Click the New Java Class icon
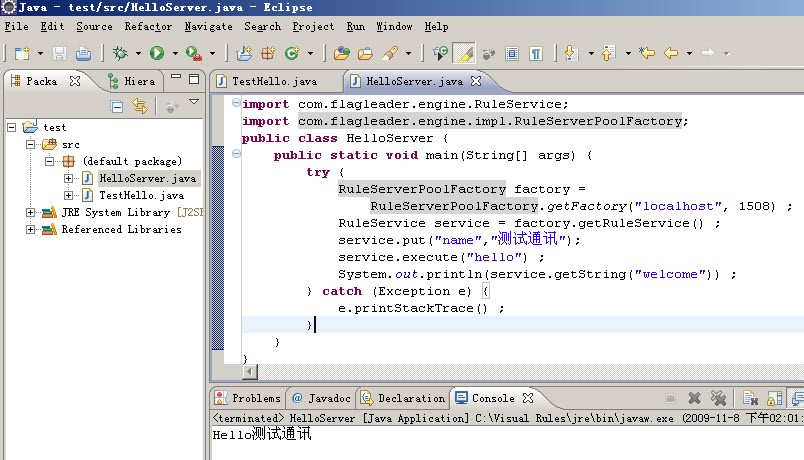This screenshot has height=460, width=804. [292, 53]
